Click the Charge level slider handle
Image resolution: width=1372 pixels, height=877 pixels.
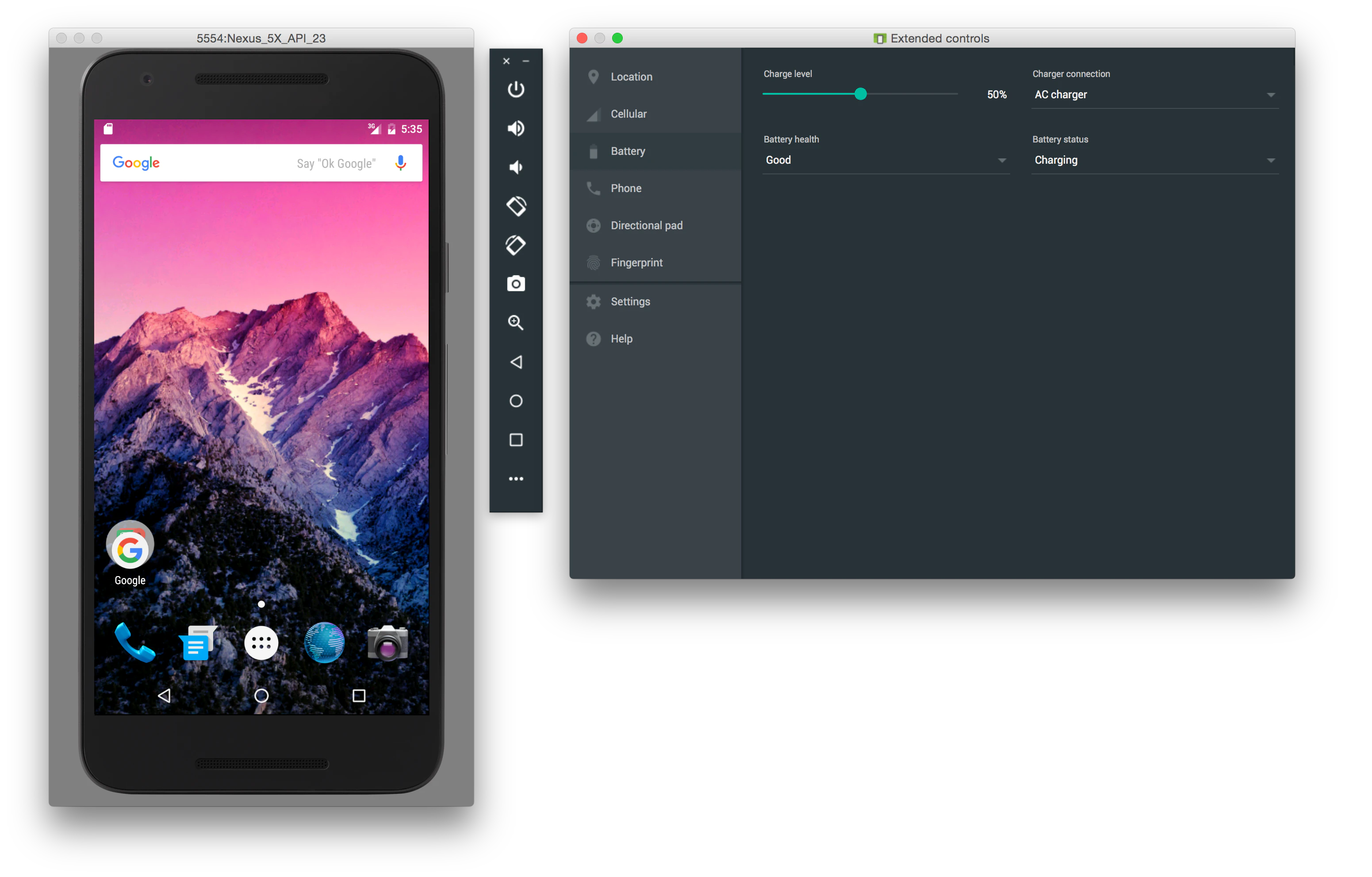tap(860, 94)
